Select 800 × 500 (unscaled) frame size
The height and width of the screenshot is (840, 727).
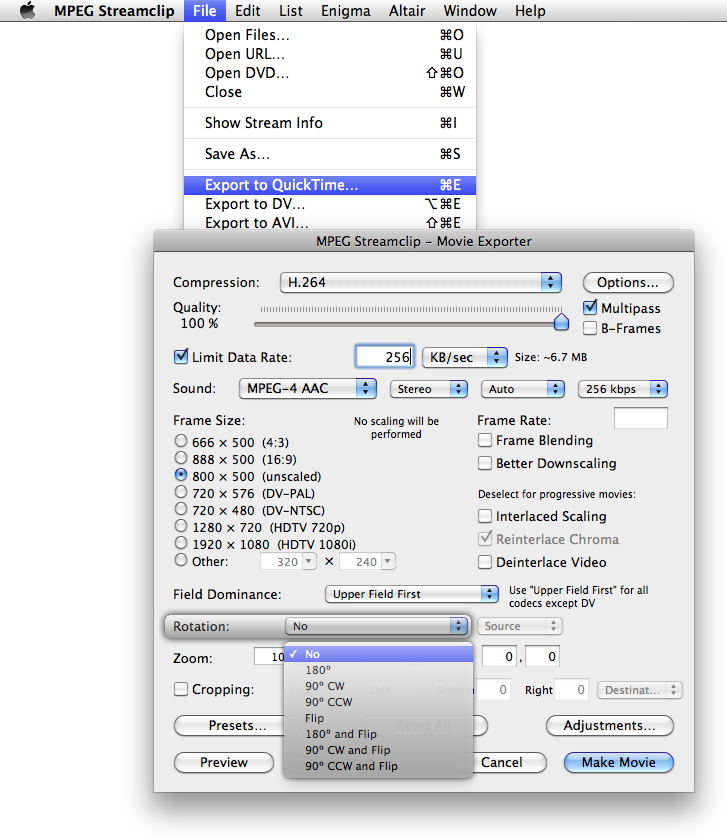point(181,475)
